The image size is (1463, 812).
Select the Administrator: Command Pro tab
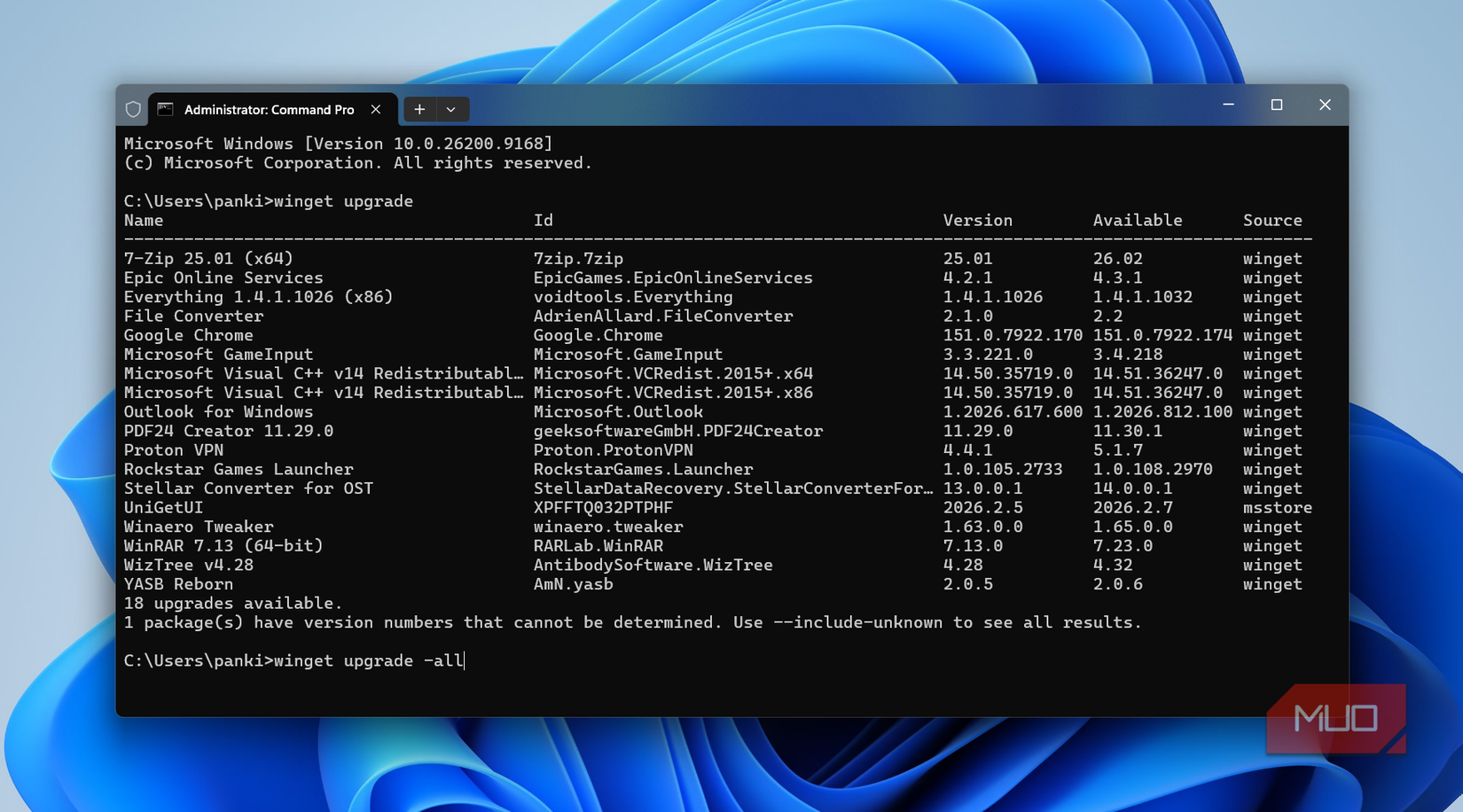[273, 109]
